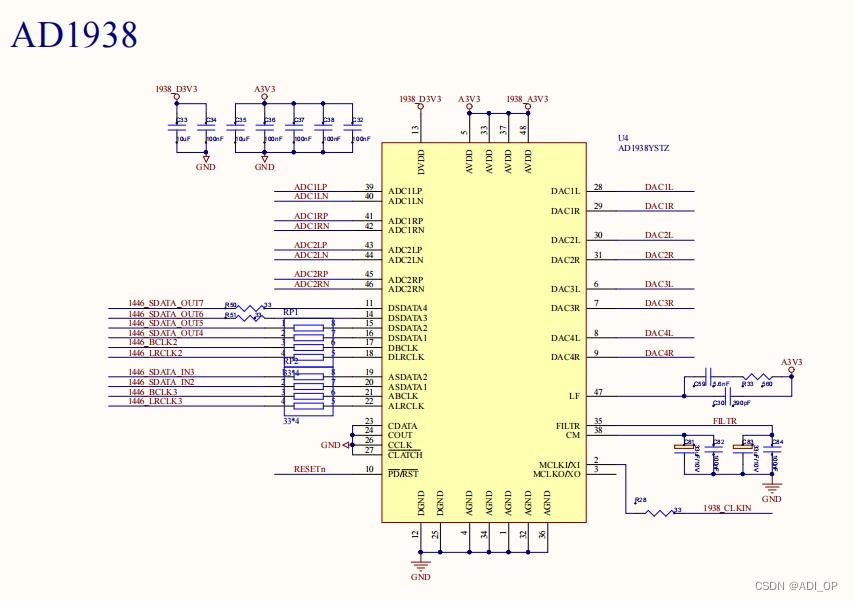Select the C30 390pF capacitor symbol
This screenshot has height=601, width=853.
(x=728, y=396)
